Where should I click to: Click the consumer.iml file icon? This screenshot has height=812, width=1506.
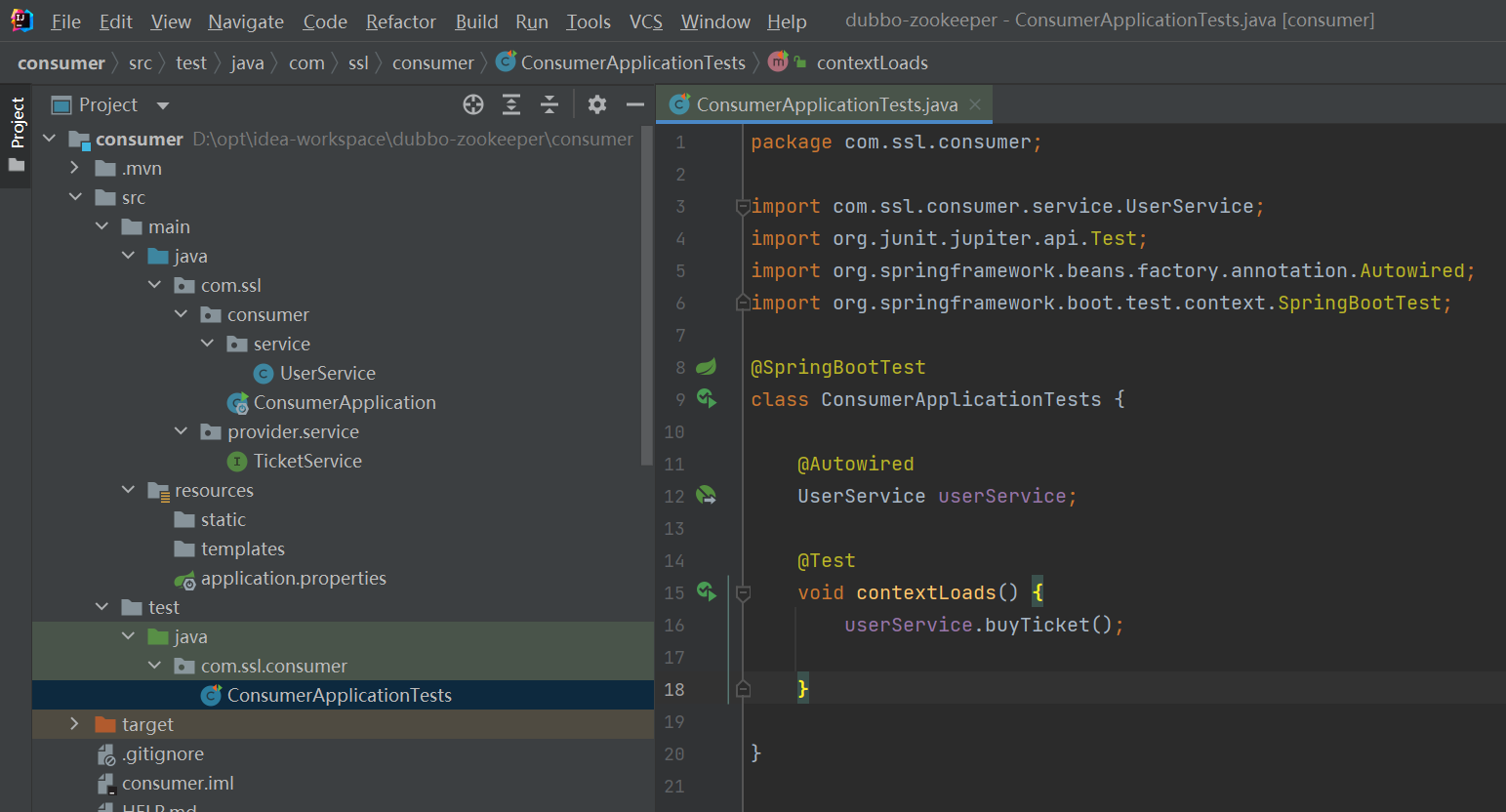click(106, 784)
